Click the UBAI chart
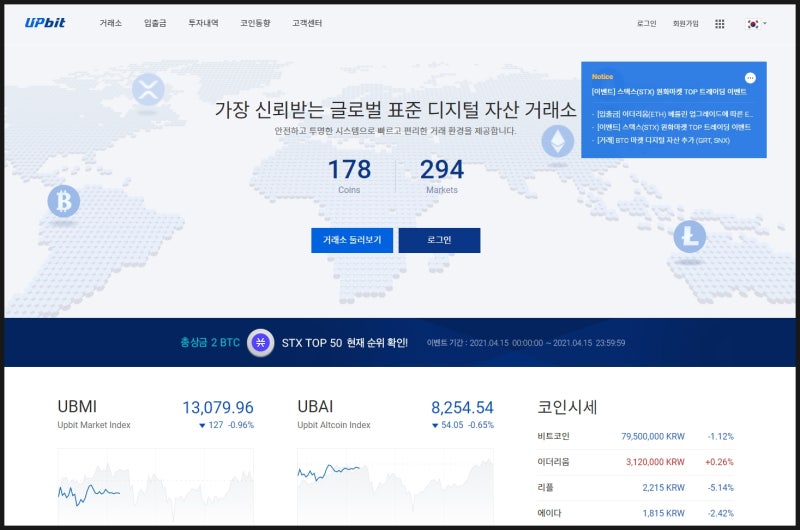The image size is (800, 530). [395, 486]
